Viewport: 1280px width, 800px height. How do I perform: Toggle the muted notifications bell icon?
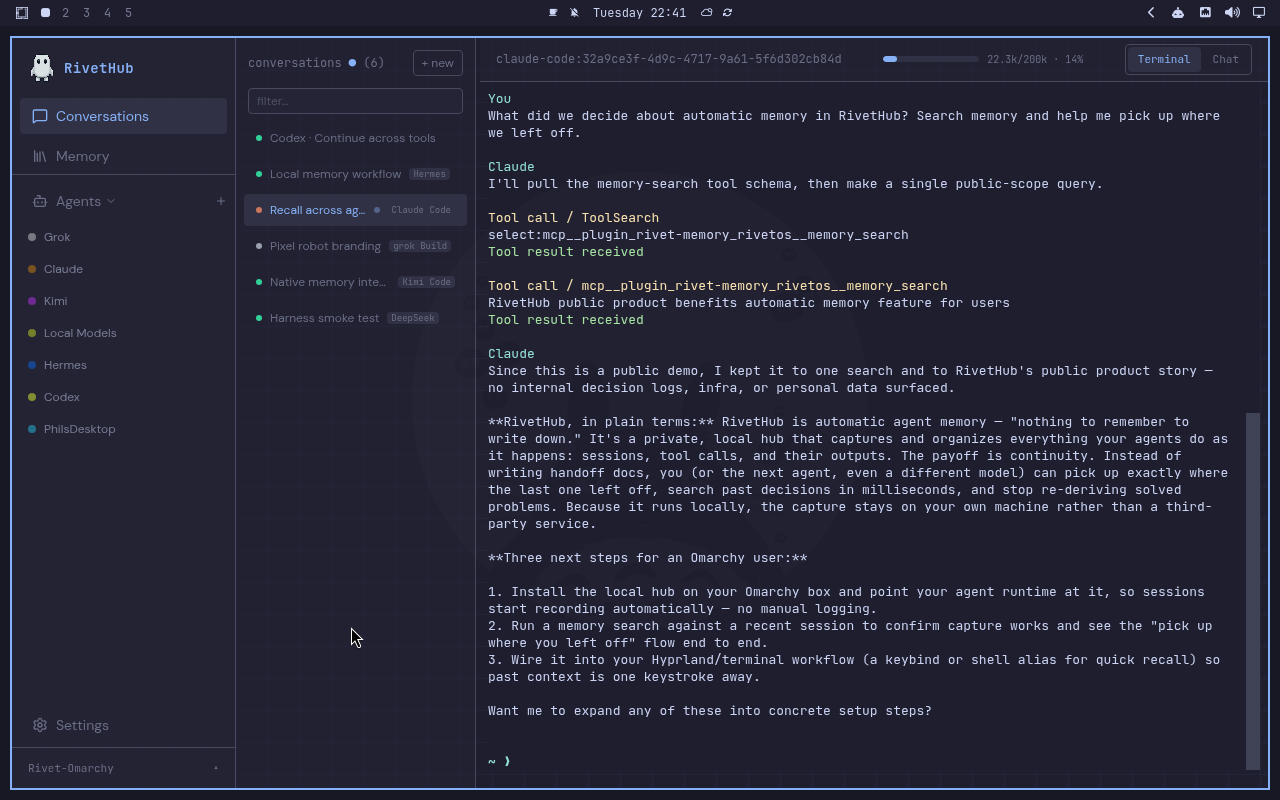pyautogui.click(x=575, y=13)
